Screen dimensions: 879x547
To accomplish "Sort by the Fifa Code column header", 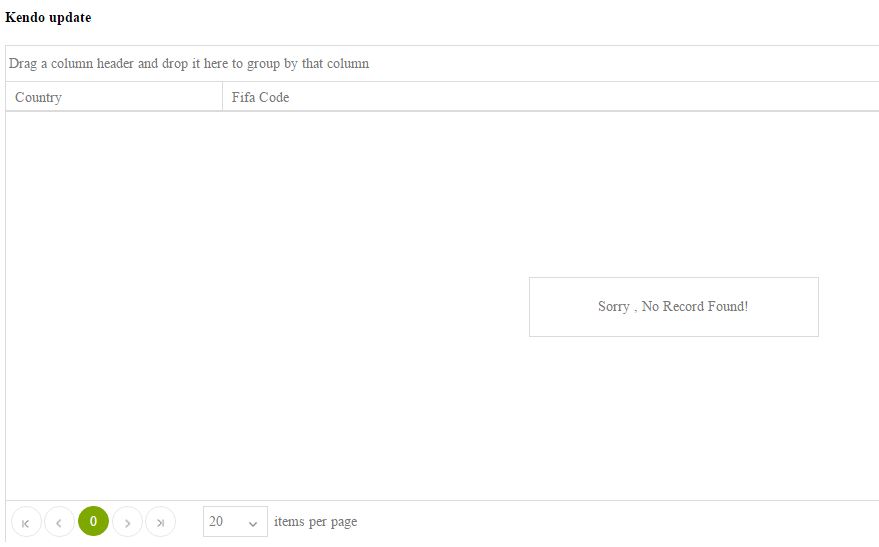I will pyautogui.click(x=261, y=97).
